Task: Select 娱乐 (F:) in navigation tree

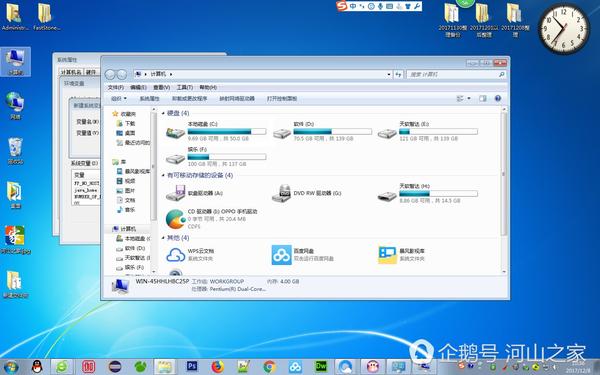Action: coord(130,267)
